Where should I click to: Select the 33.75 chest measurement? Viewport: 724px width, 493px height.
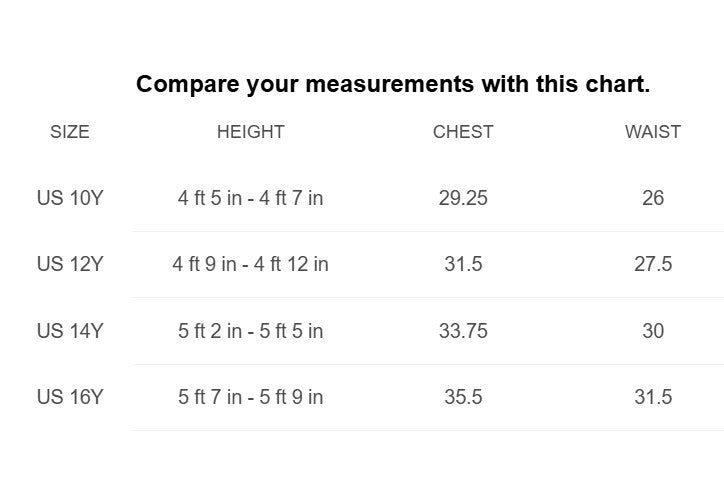(463, 331)
